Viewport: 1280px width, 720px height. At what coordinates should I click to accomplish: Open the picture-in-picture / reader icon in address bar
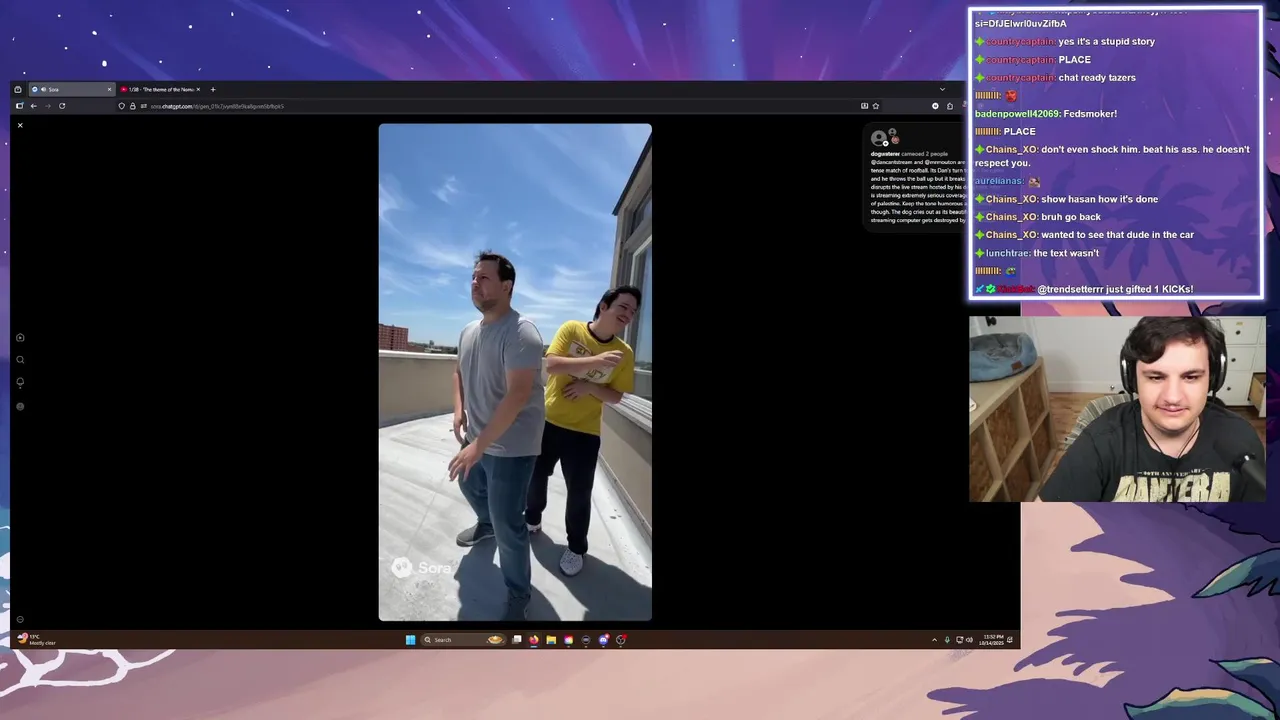864,106
